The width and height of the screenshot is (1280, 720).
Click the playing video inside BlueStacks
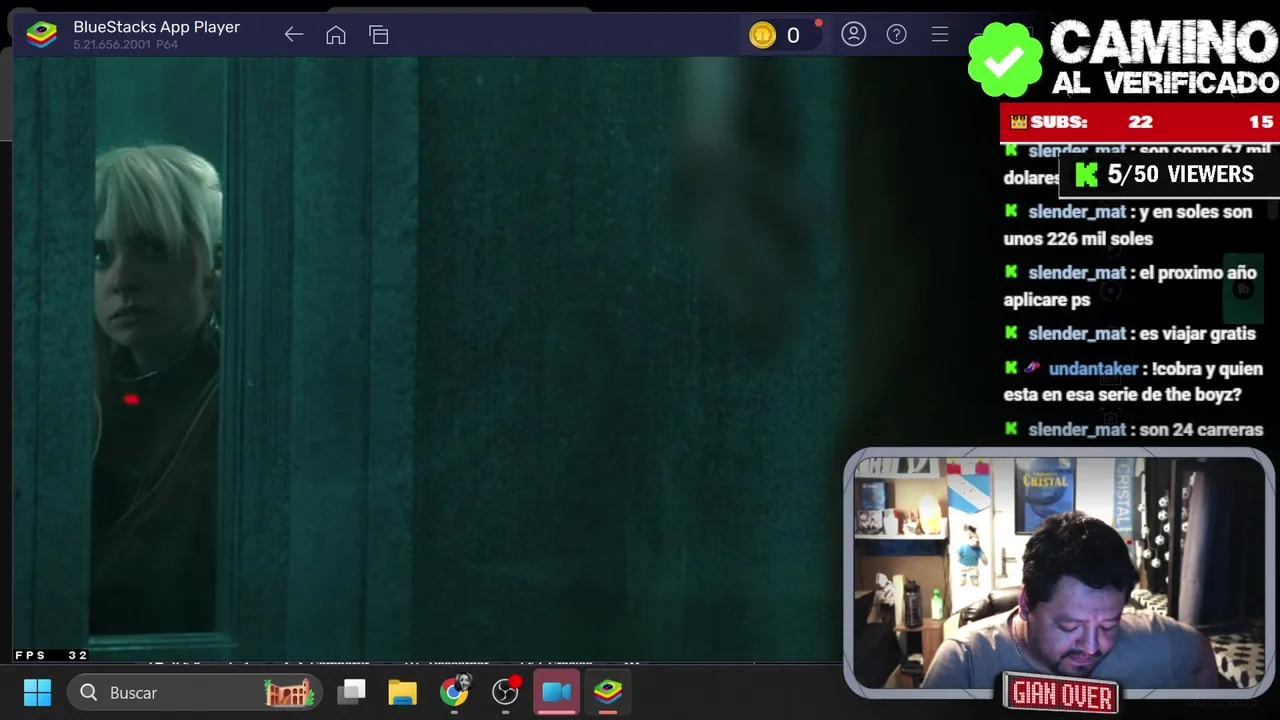point(430,358)
